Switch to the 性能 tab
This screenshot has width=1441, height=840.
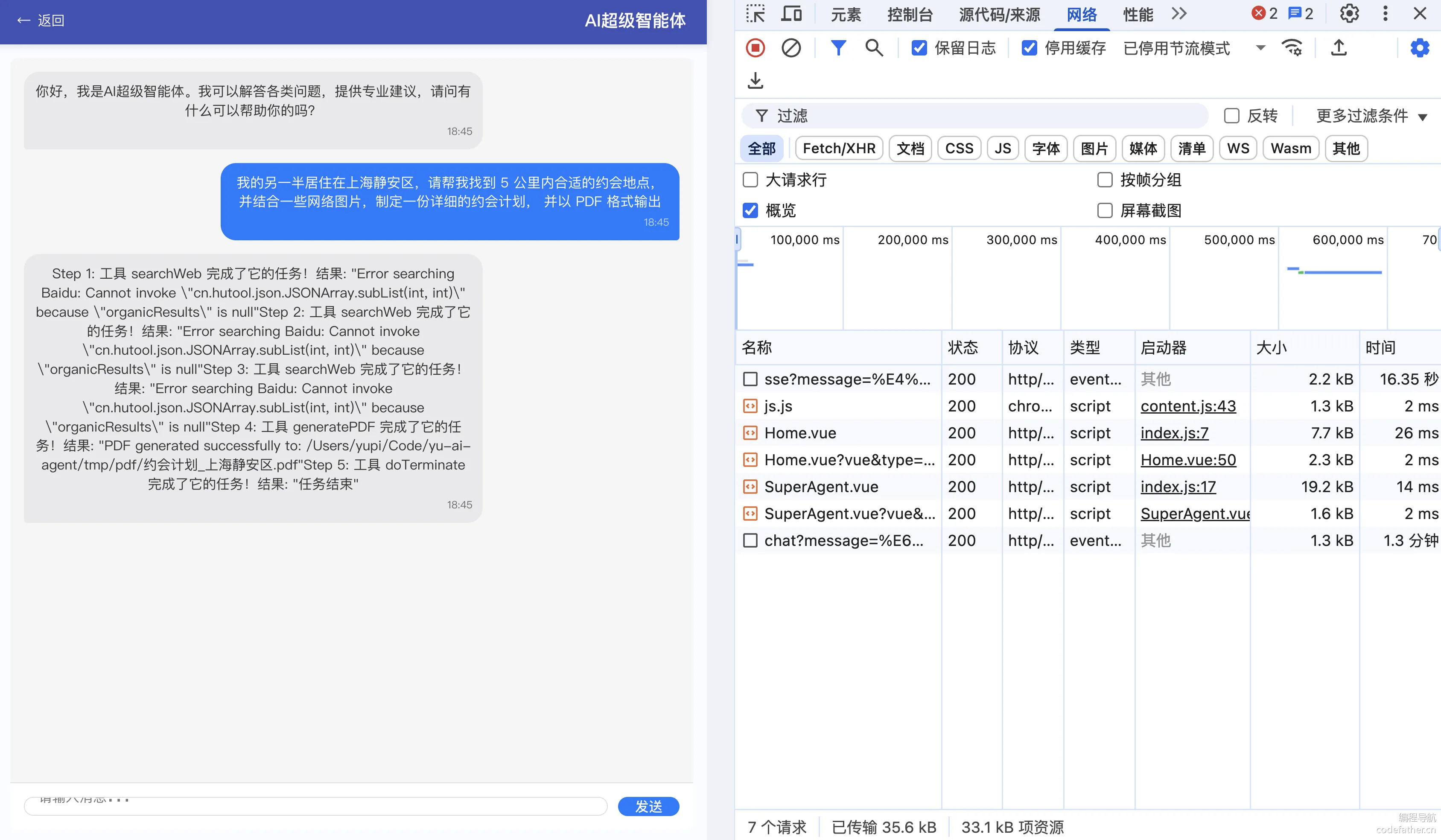tap(1138, 14)
